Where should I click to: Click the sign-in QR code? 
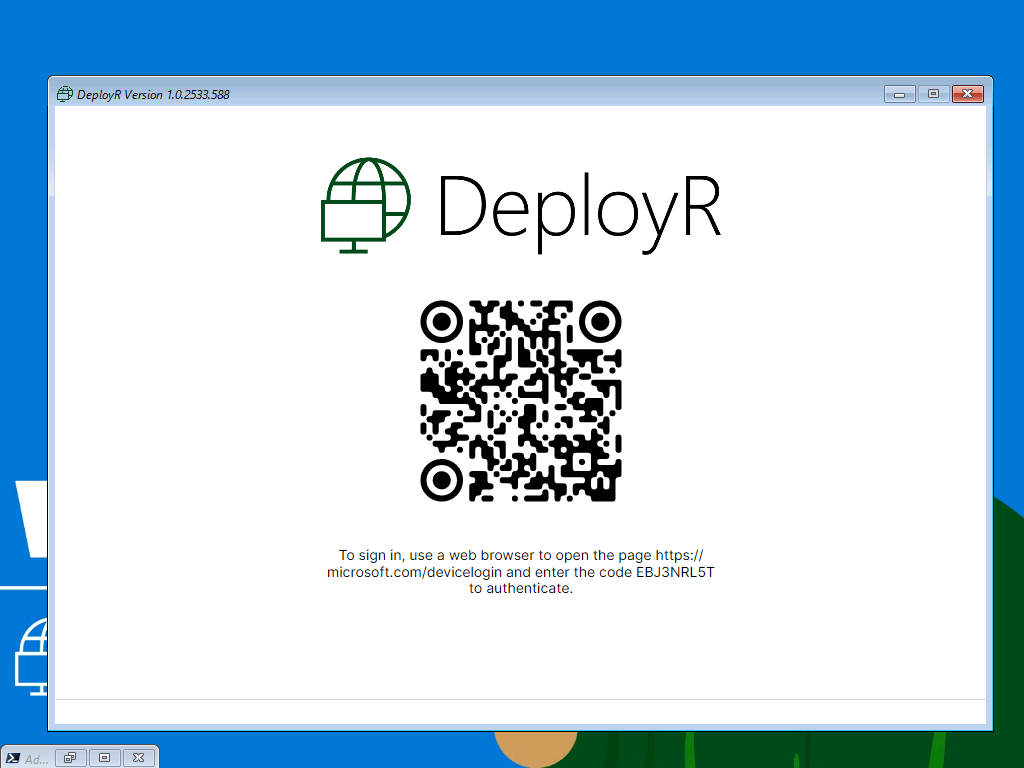(x=520, y=400)
